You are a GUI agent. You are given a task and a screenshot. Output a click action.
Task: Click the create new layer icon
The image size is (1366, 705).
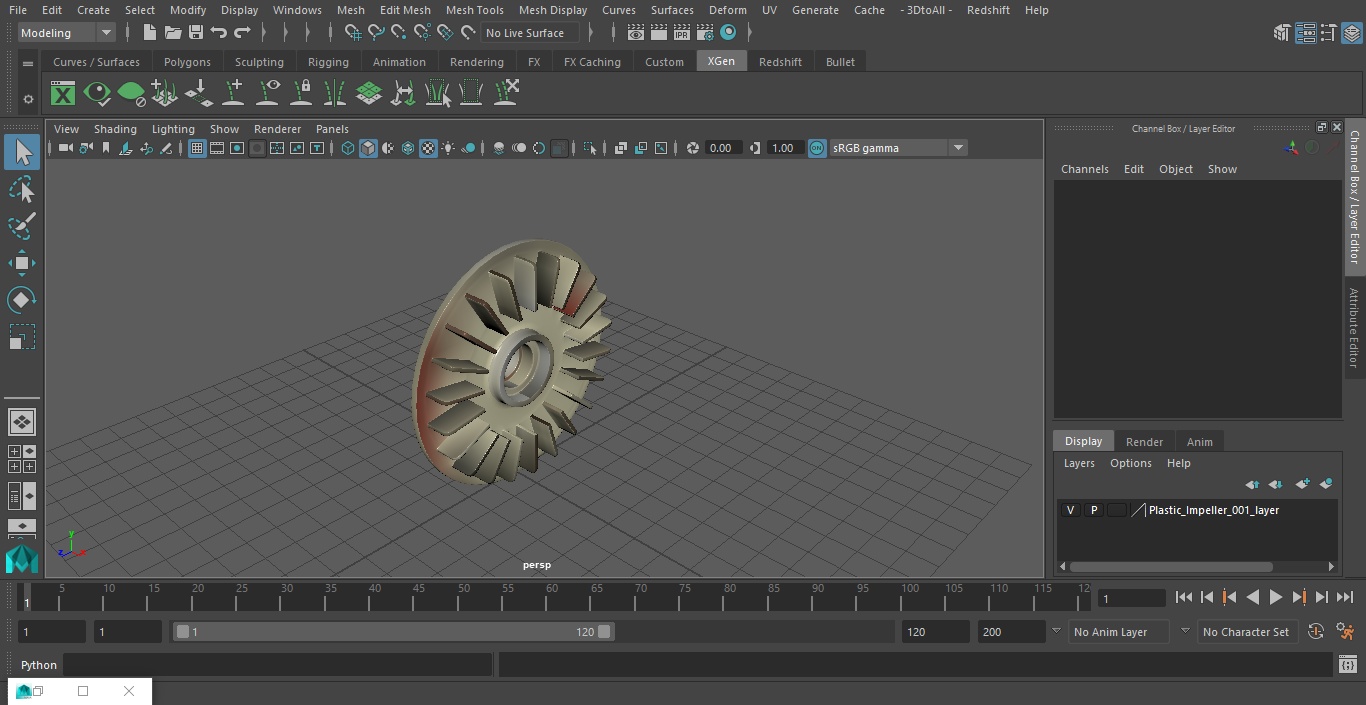(x=1302, y=484)
